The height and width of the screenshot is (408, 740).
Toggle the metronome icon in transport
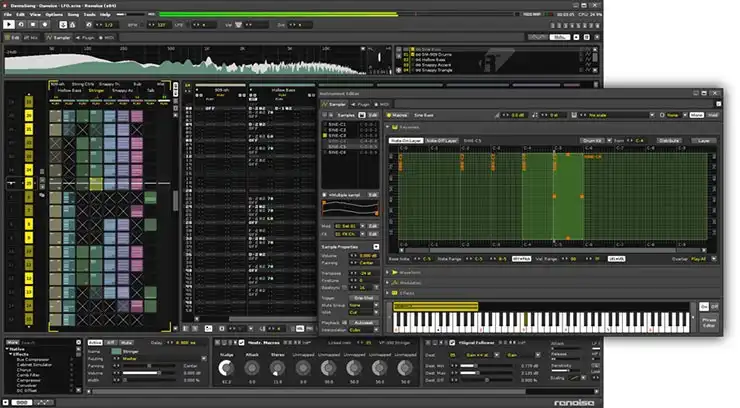click(x=72, y=25)
